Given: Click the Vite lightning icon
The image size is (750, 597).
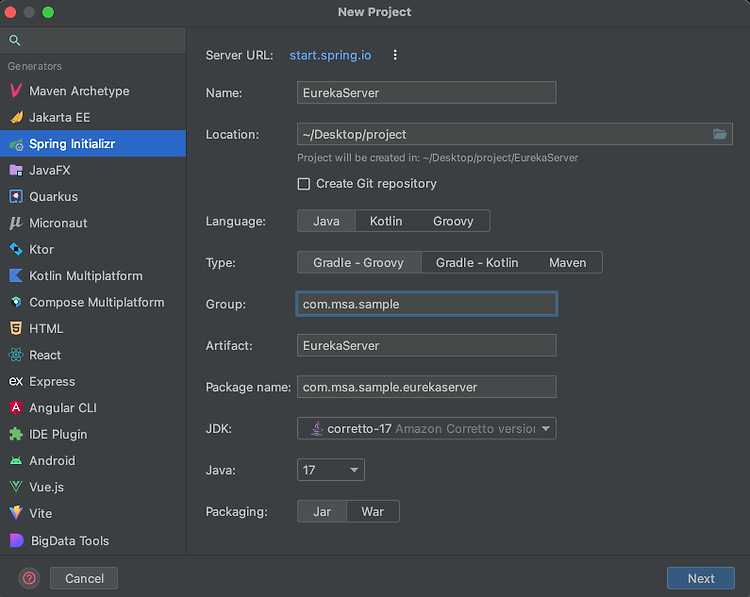Looking at the screenshot, I should [x=16, y=513].
